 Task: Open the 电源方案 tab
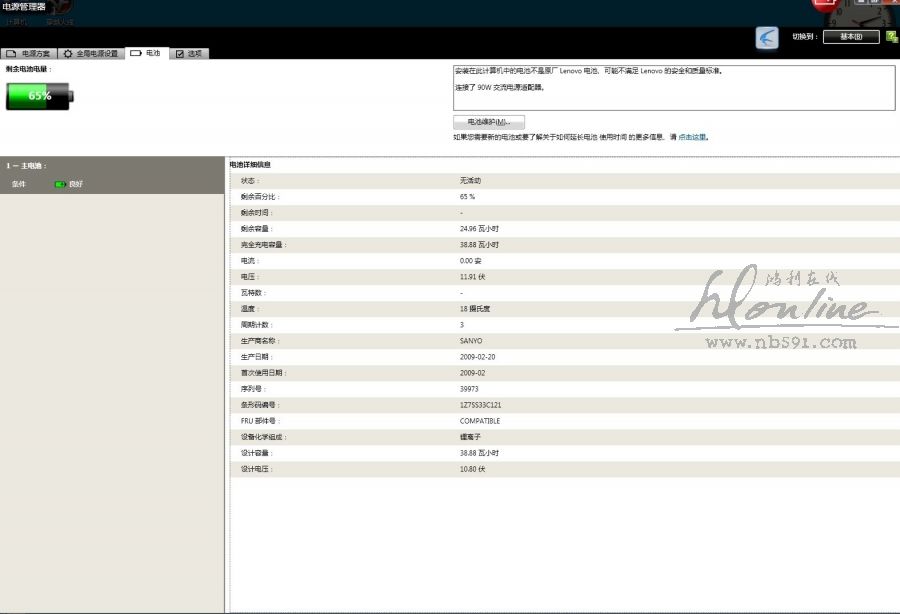click(29, 53)
